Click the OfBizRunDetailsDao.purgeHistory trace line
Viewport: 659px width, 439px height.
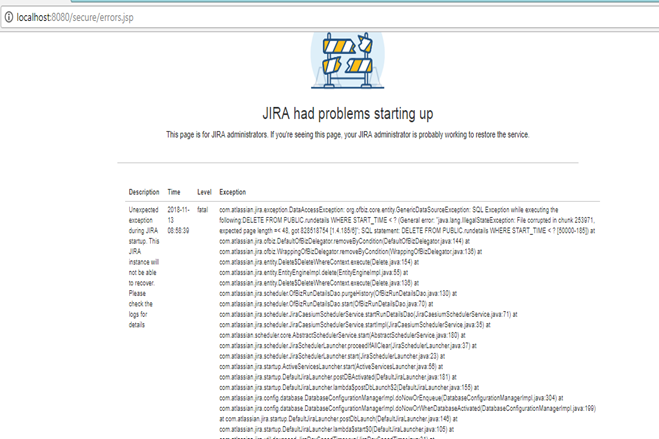[338, 294]
